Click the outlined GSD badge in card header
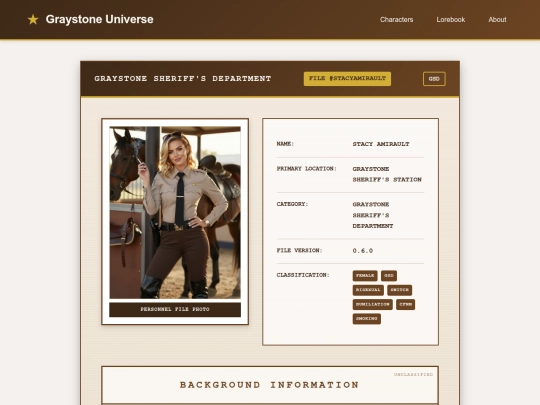Screen dimensions: 540x405 pyautogui.click(x=434, y=79)
